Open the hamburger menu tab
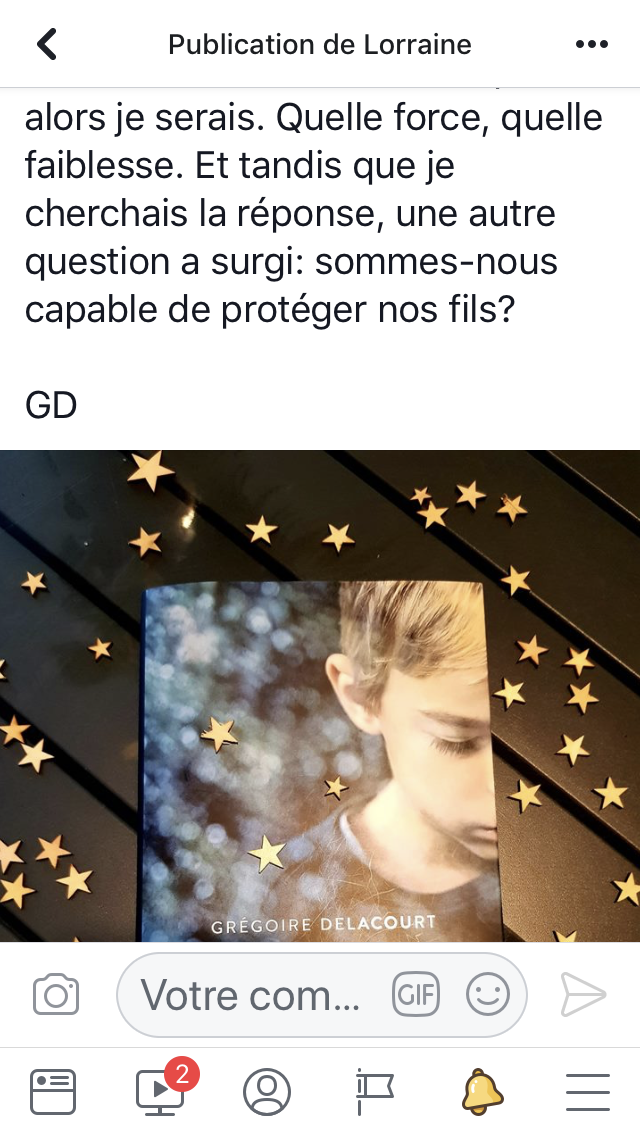Viewport: 640px width, 1136px height. (588, 1091)
